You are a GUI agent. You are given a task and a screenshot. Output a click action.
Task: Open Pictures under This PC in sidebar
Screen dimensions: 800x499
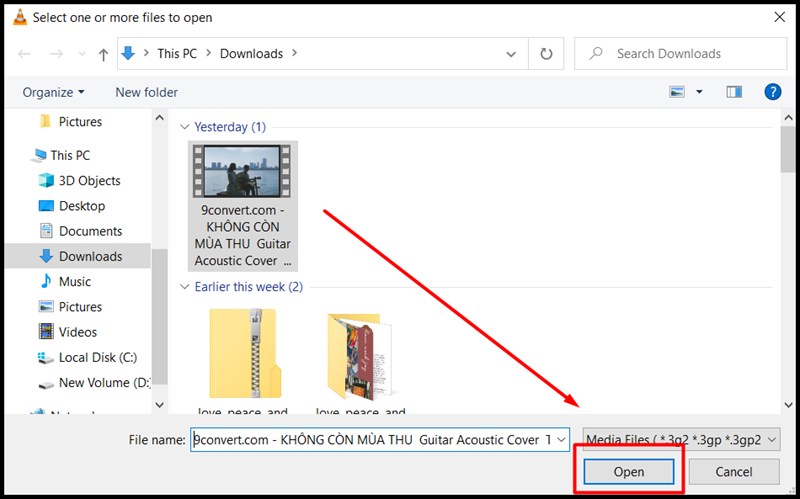pos(71,307)
